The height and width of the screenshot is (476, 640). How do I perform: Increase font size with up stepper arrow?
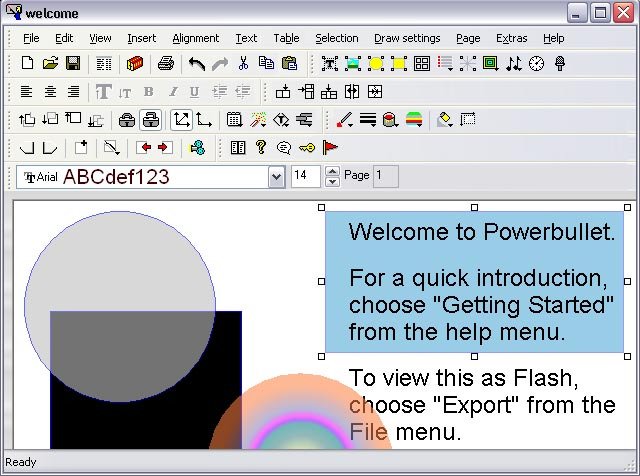[333, 171]
